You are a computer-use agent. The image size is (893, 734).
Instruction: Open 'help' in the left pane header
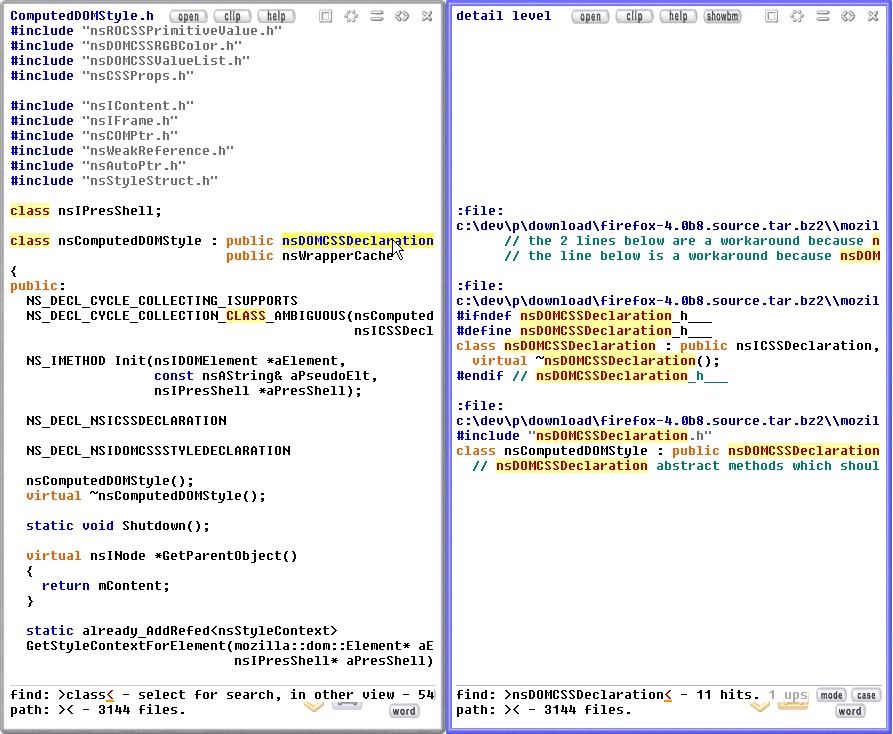(x=276, y=16)
